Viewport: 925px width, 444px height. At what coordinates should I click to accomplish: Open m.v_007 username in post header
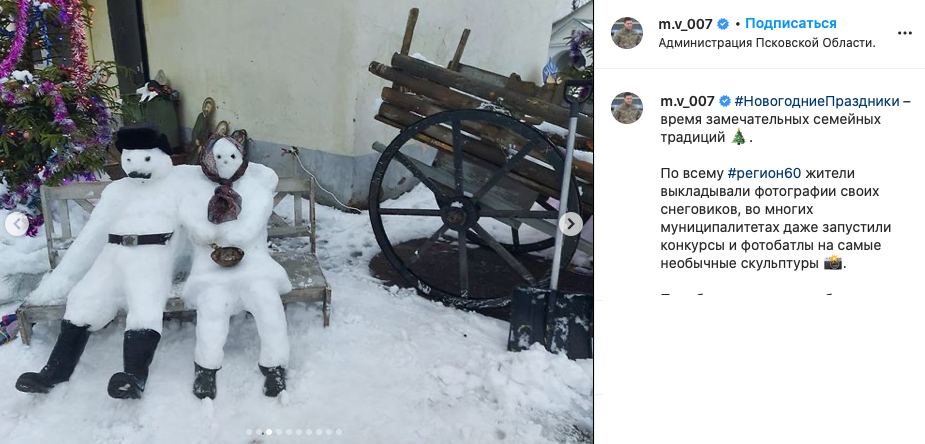[x=686, y=24]
